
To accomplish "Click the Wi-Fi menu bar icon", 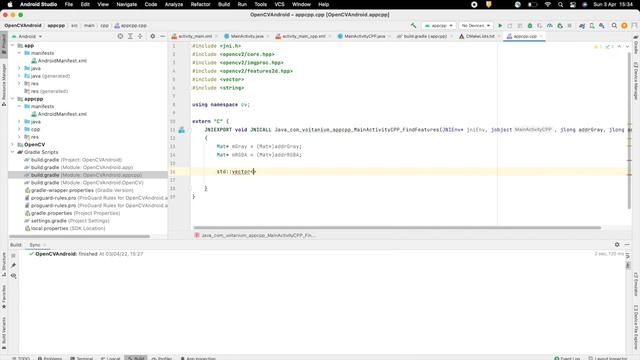I will coord(547,4).
